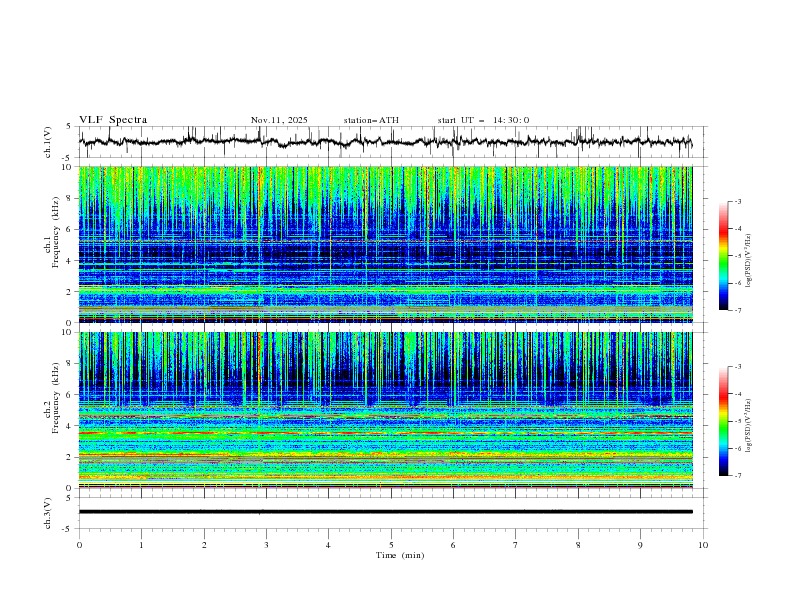Click the upper PSD color bar
This screenshot has height=612, width=792.
723,256
